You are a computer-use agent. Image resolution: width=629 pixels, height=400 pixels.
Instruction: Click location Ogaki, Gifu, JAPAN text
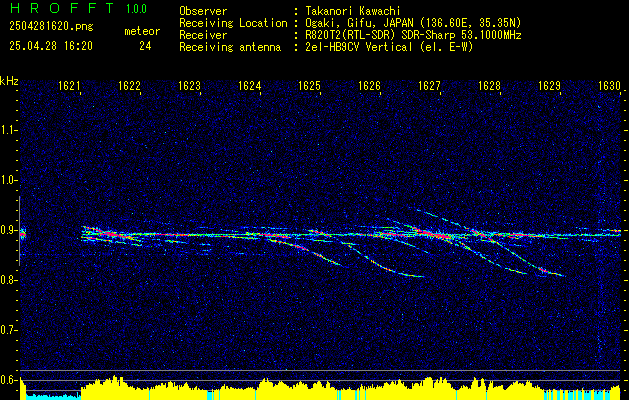click(x=412, y=23)
